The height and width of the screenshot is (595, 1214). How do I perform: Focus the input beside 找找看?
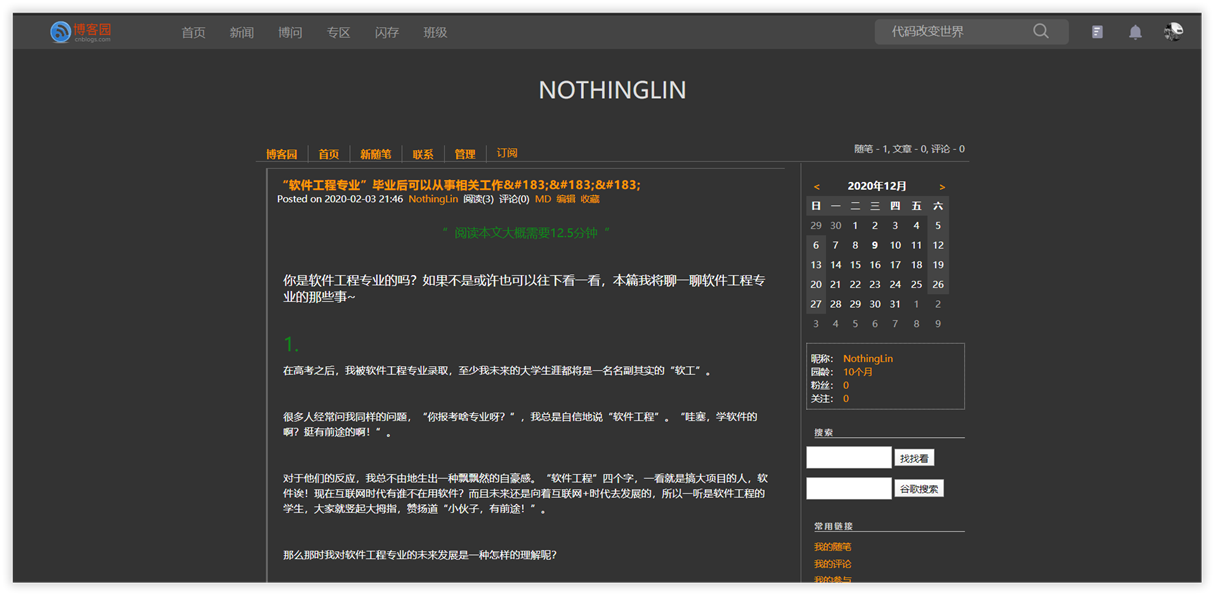tap(848, 458)
